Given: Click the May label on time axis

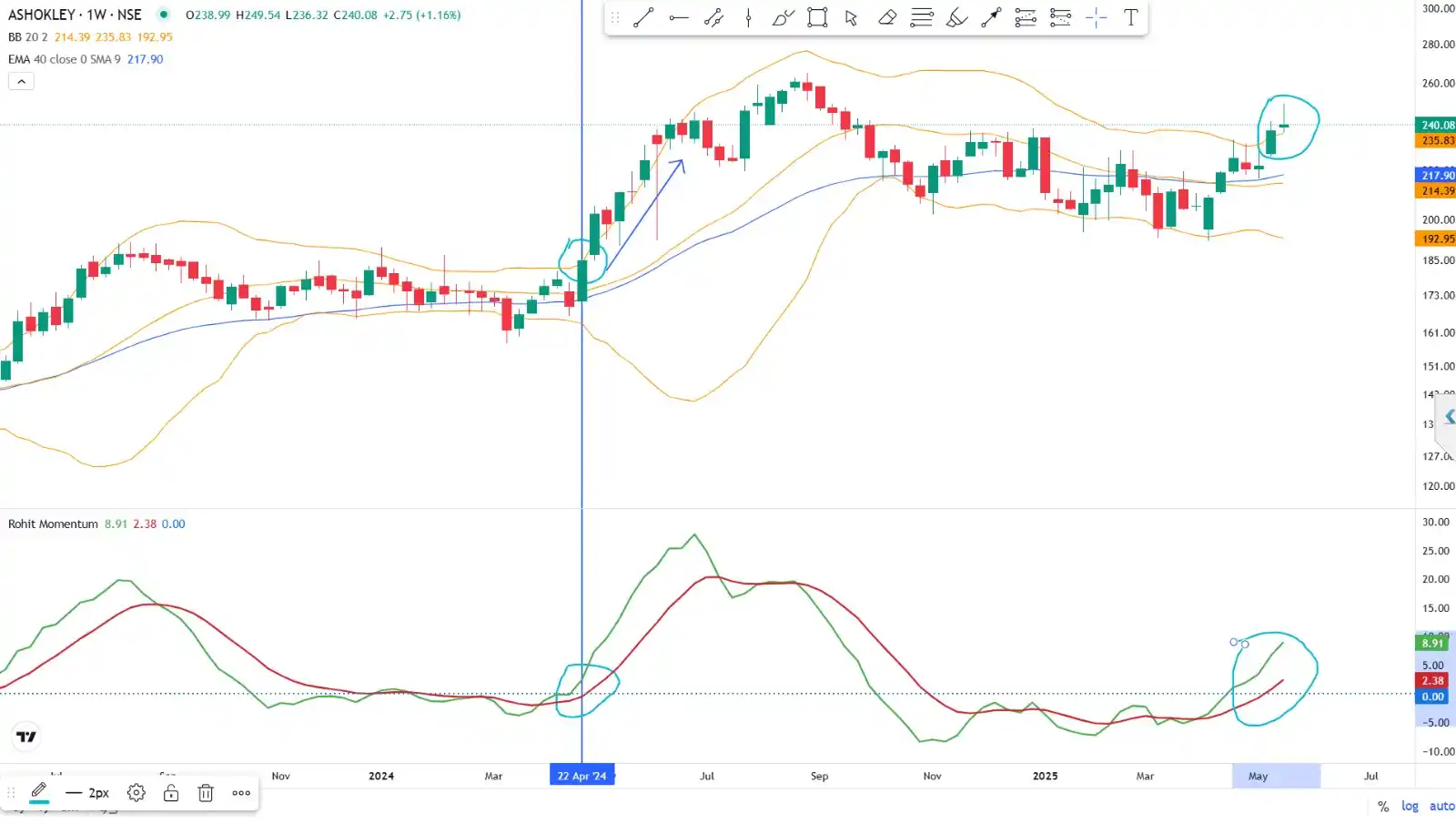Looking at the screenshot, I should (1258, 776).
